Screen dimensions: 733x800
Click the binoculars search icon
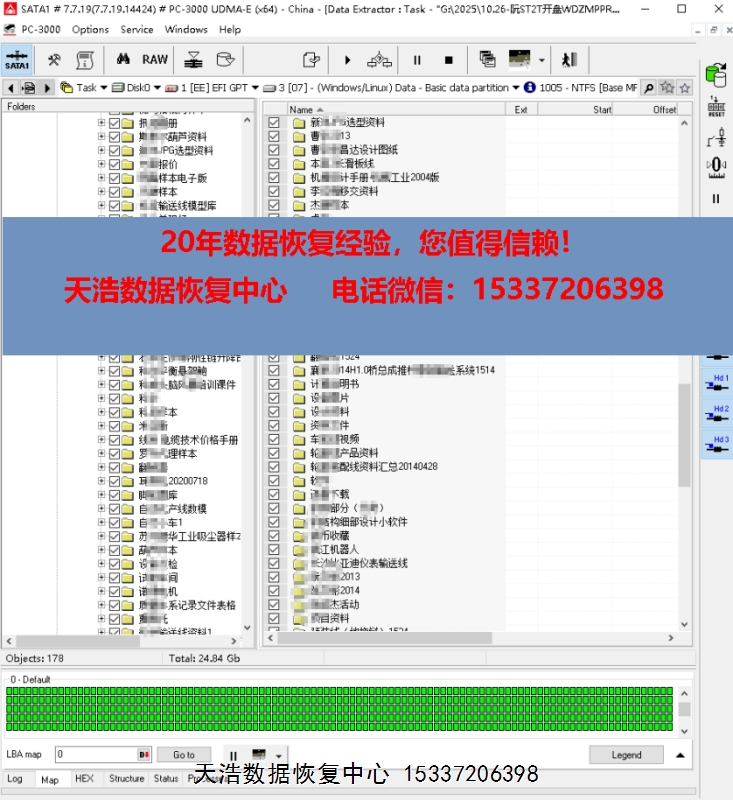pyautogui.click(x=126, y=59)
